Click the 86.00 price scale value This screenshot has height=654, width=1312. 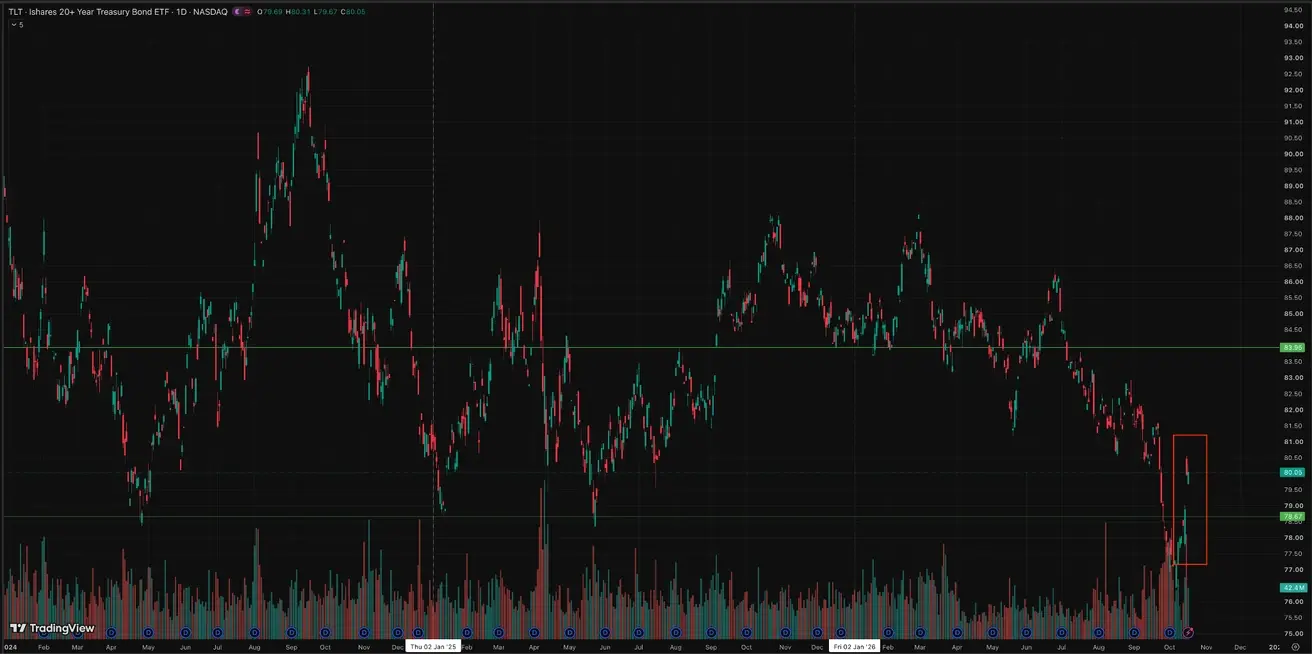(x=1293, y=282)
